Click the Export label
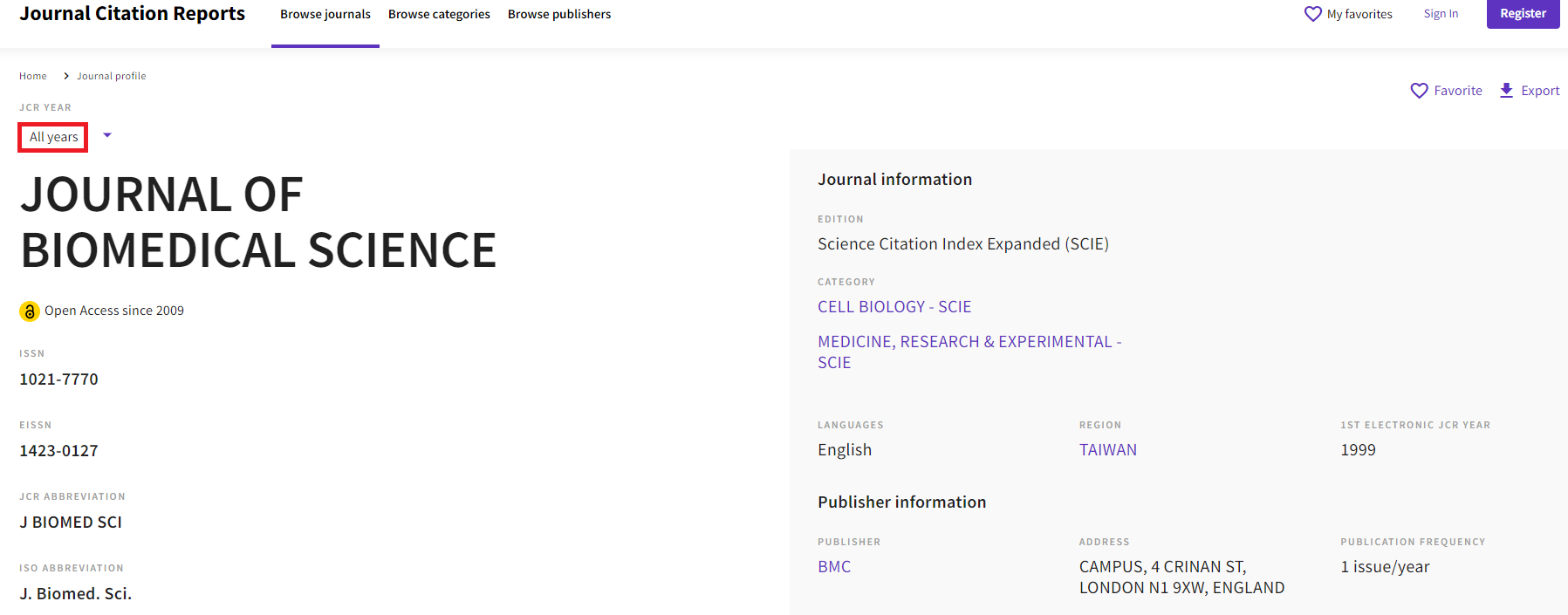The width and height of the screenshot is (1568, 615). coord(1540,91)
